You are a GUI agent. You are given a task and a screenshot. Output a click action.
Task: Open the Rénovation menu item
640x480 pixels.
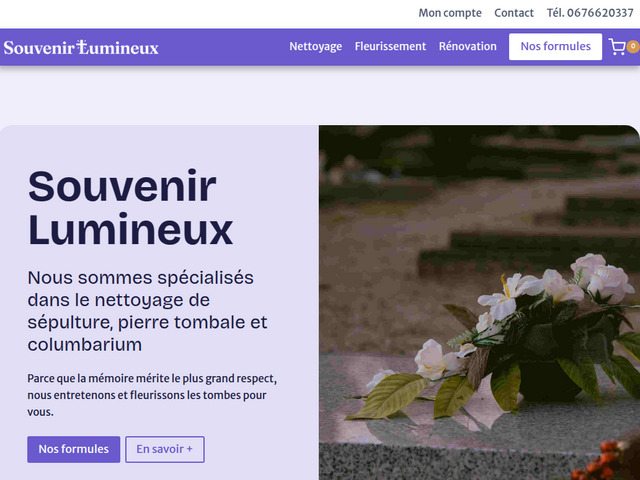468,47
